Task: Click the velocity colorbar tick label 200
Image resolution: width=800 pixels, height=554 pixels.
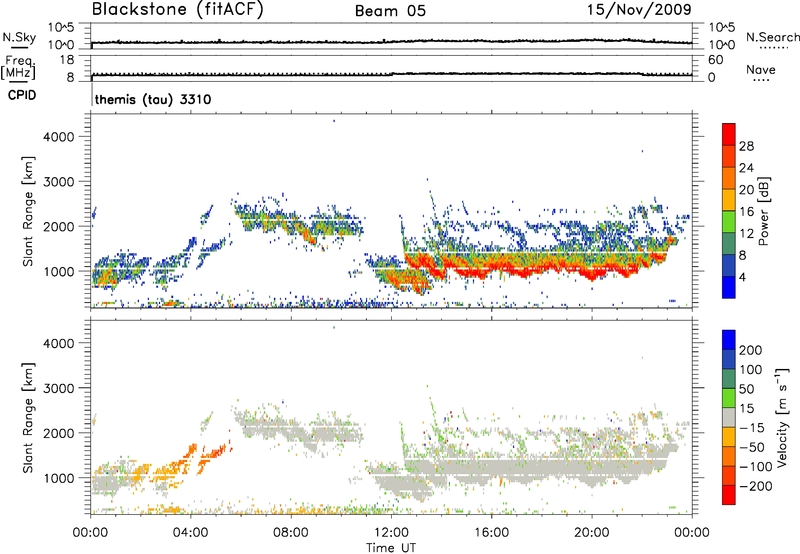Action: (x=751, y=350)
